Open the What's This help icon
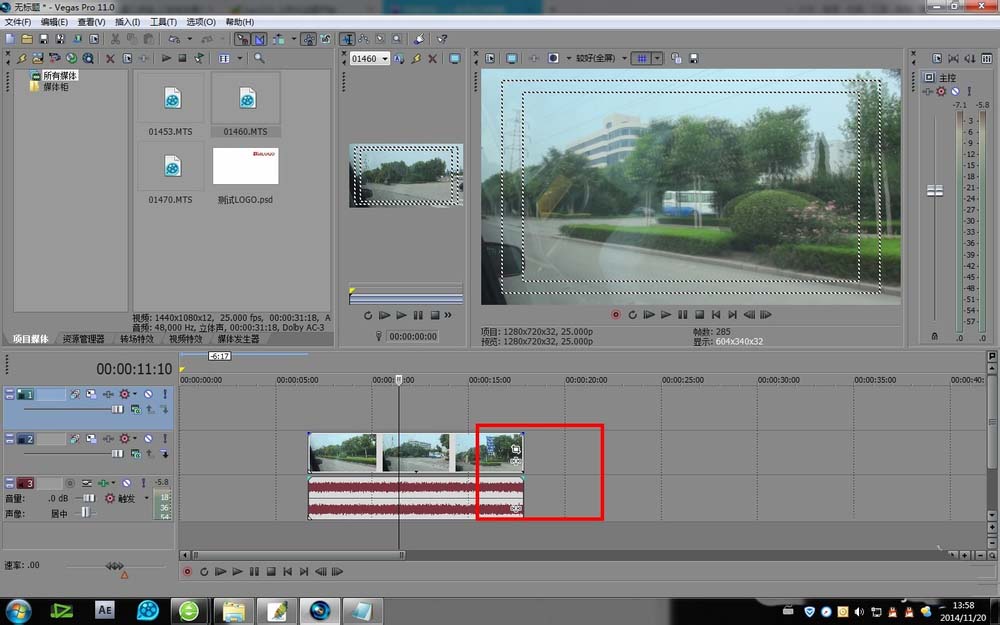The width and height of the screenshot is (1000, 625). (x=442, y=39)
